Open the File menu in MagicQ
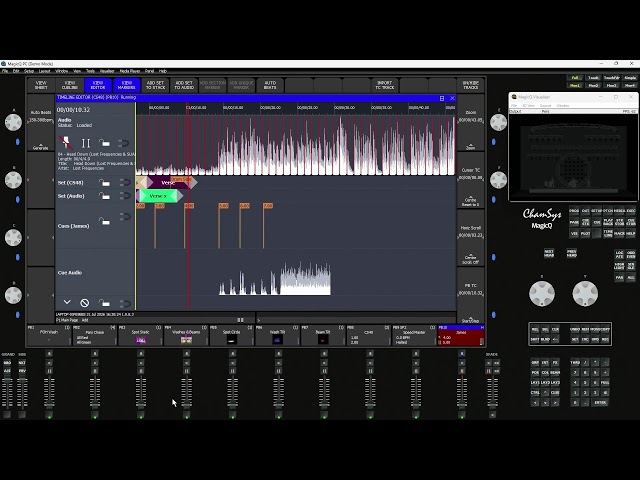 pos(5,71)
